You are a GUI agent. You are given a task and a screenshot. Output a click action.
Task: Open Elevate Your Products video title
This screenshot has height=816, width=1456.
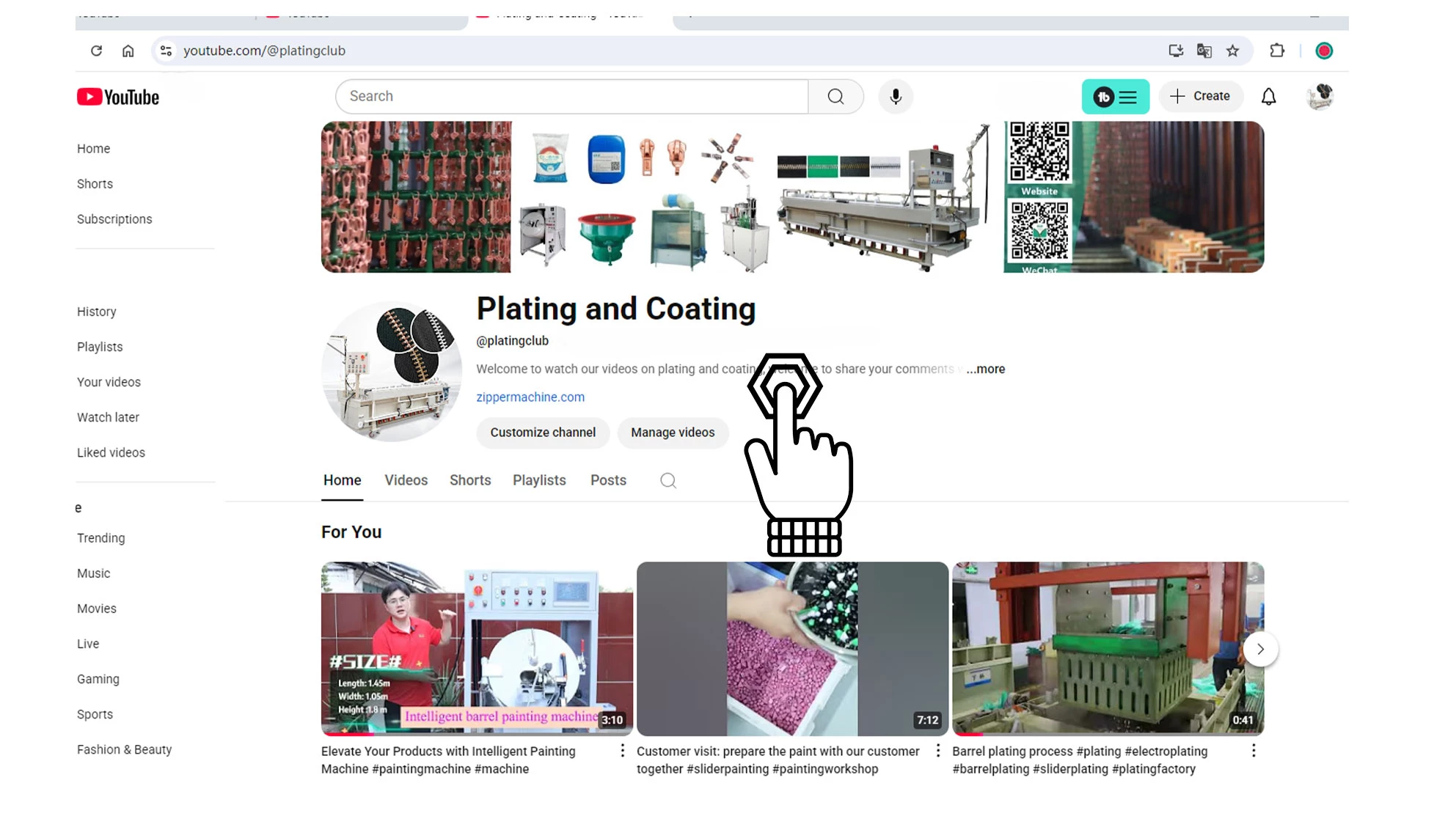(x=448, y=760)
